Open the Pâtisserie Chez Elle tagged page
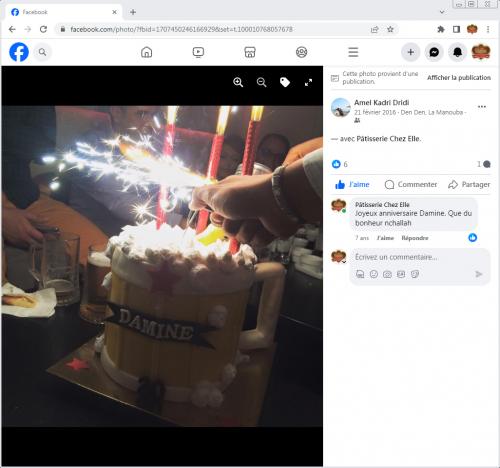This screenshot has height=468, width=500. (388, 139)
